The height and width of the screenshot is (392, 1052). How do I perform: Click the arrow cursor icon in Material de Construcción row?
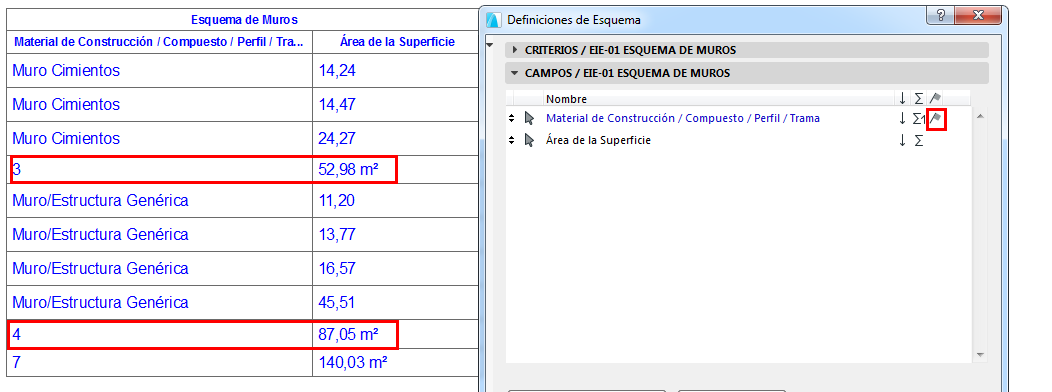coord(529,119)
